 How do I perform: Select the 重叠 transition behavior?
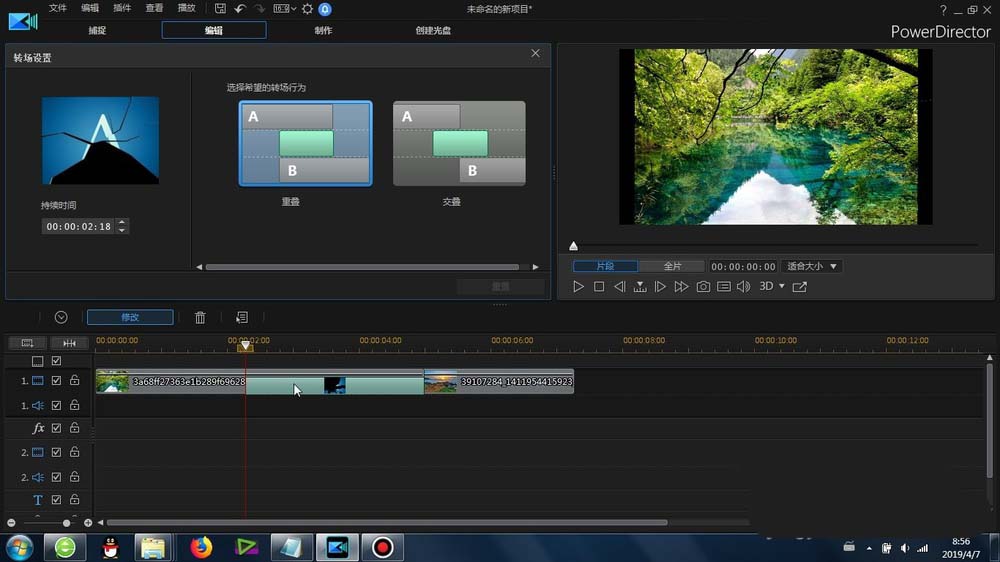tap(305, 144)
